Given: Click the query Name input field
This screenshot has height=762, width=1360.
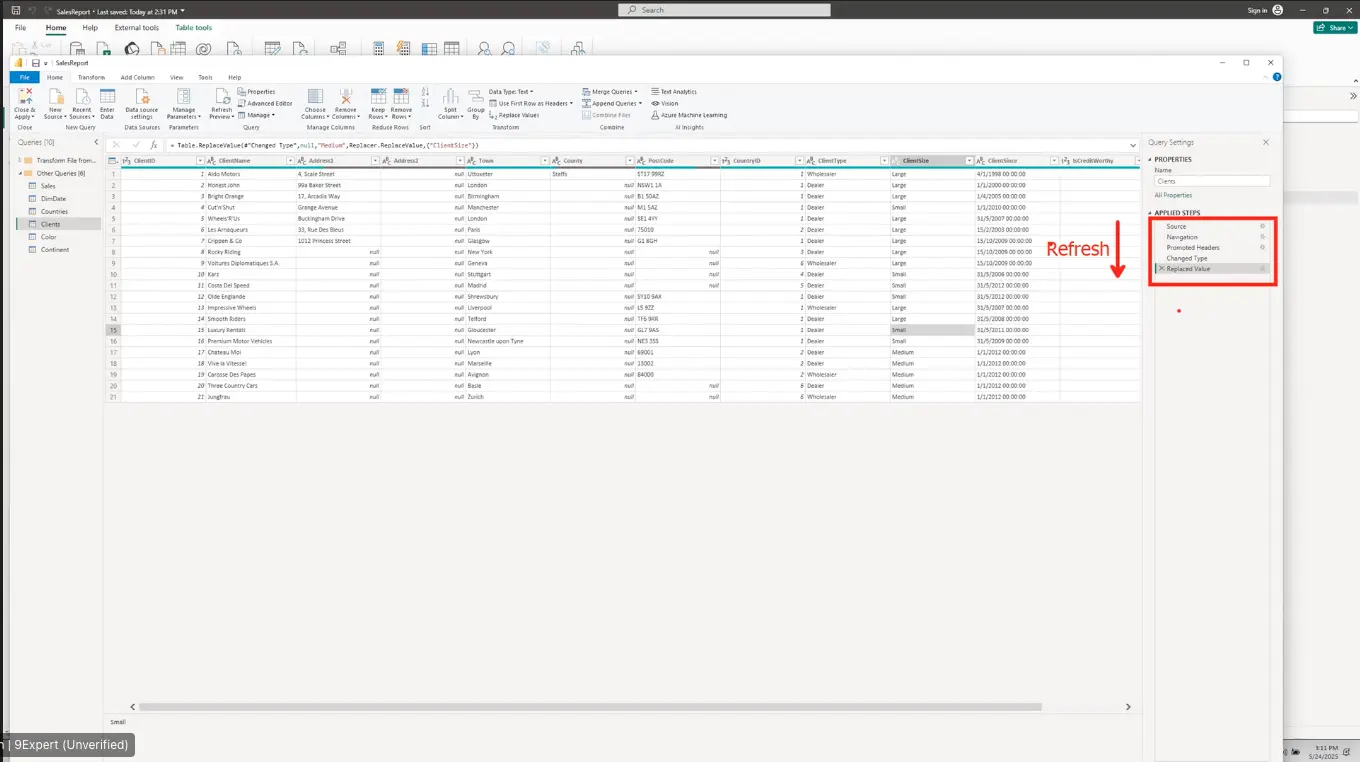Looking at the screenshot, I should pos(1212,181).
